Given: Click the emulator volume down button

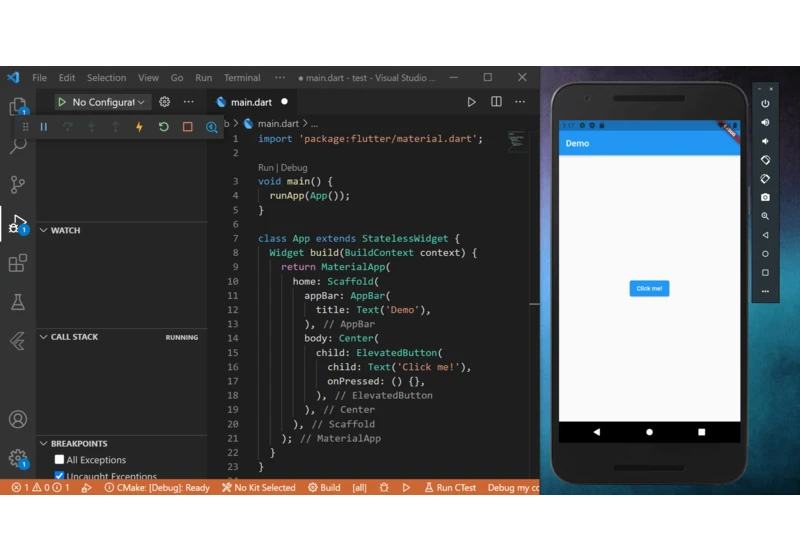Looking at the screenshot, I should (765, 141).
